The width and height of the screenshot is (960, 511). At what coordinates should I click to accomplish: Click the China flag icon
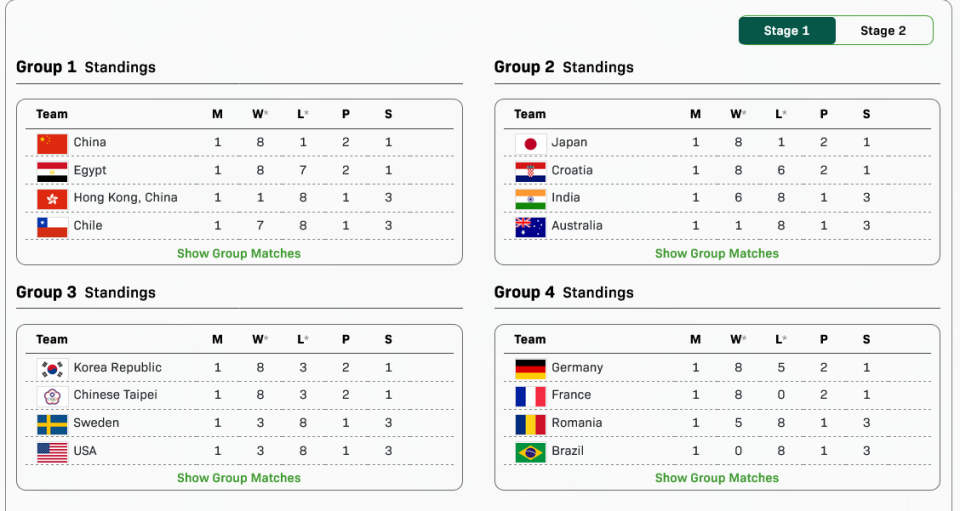click(52, 143)
